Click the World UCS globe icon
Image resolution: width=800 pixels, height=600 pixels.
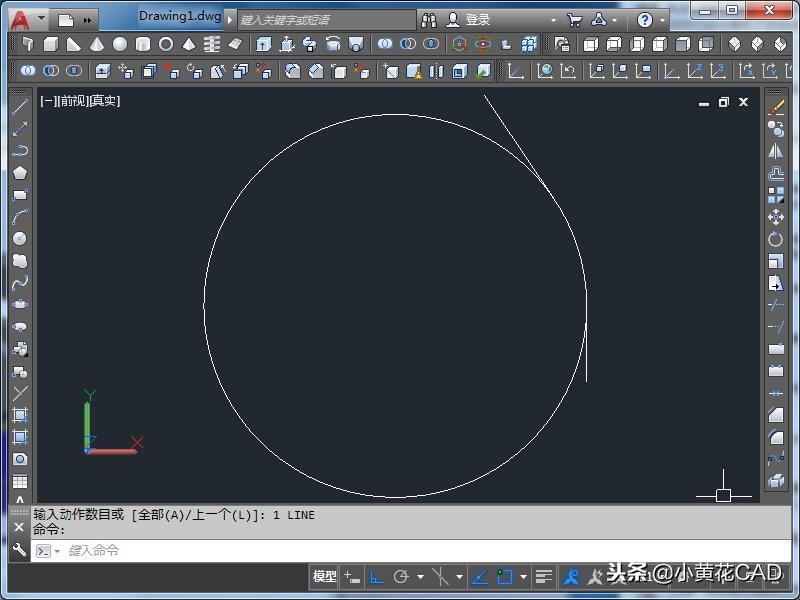point(545,71)
